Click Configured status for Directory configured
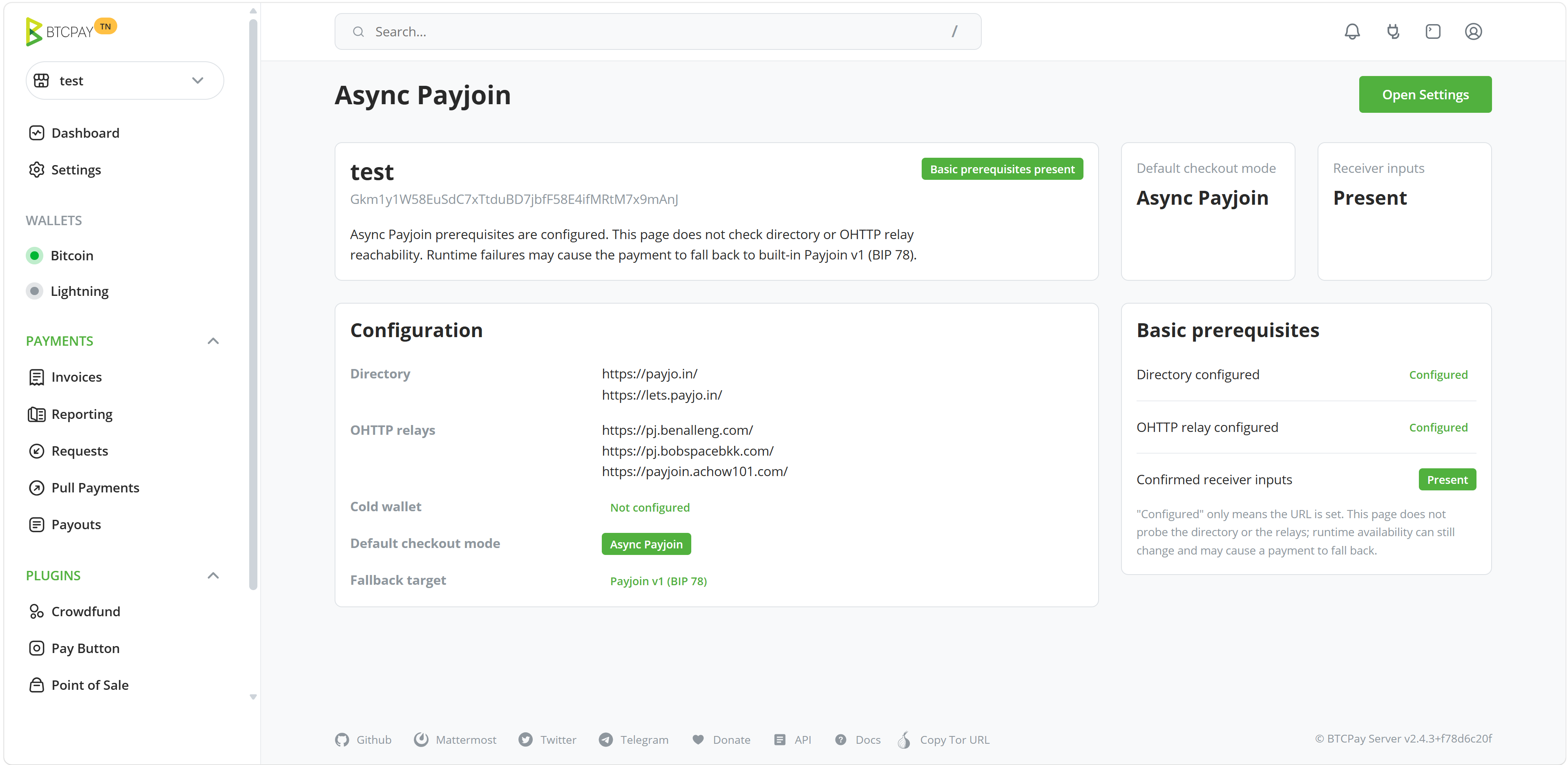 click(1438, 375)
